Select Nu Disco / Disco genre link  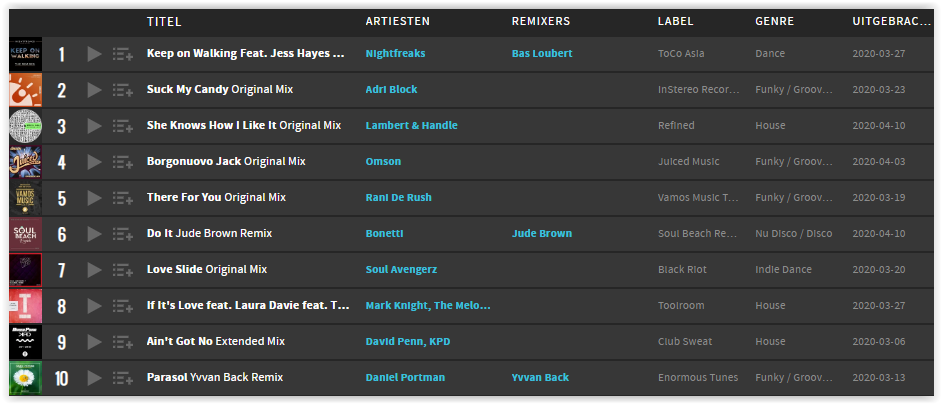tap(794, 233)
